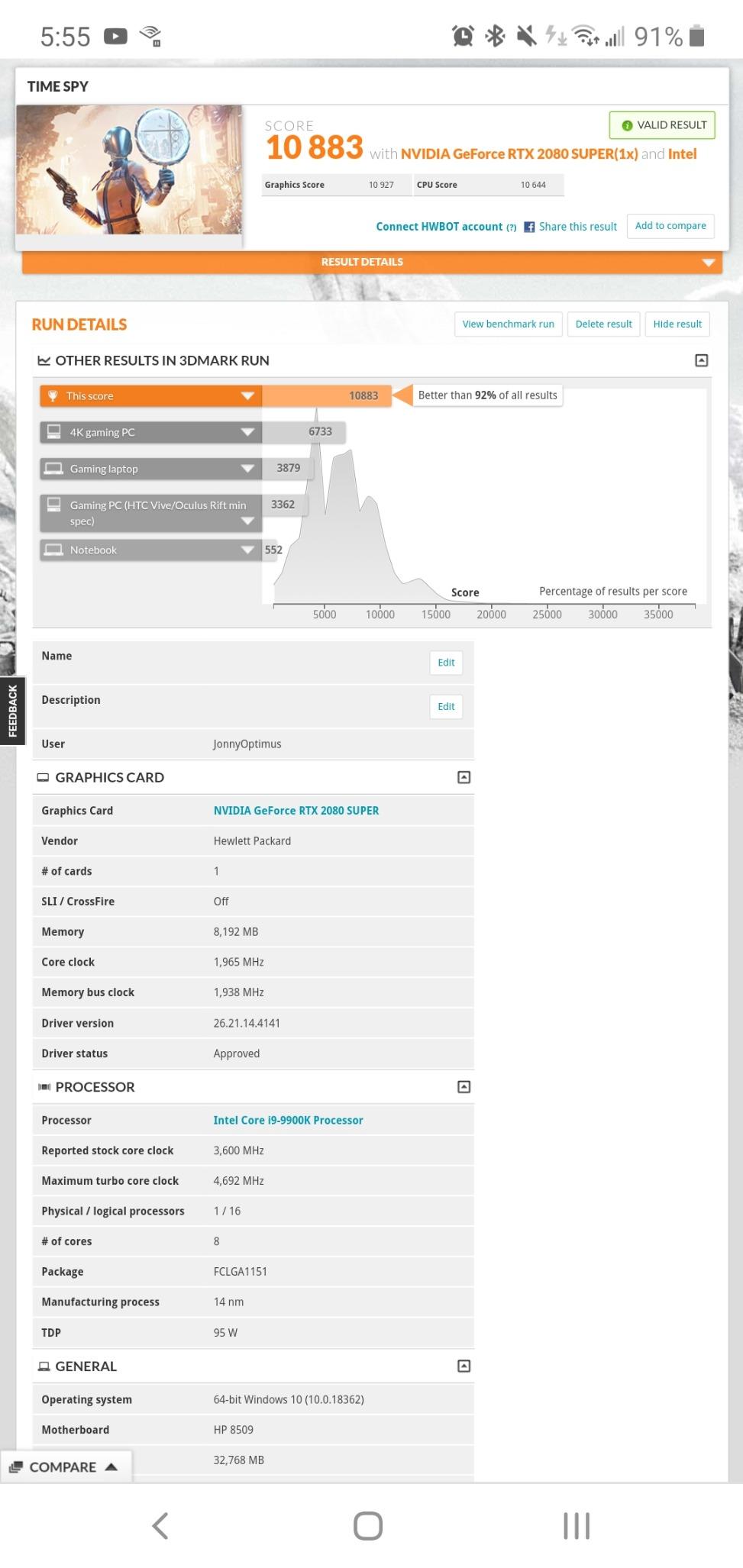Screen dimensions: 743x1568
Task: Tap the Bluetooth status icon
Action: click(x=496, y=35)
